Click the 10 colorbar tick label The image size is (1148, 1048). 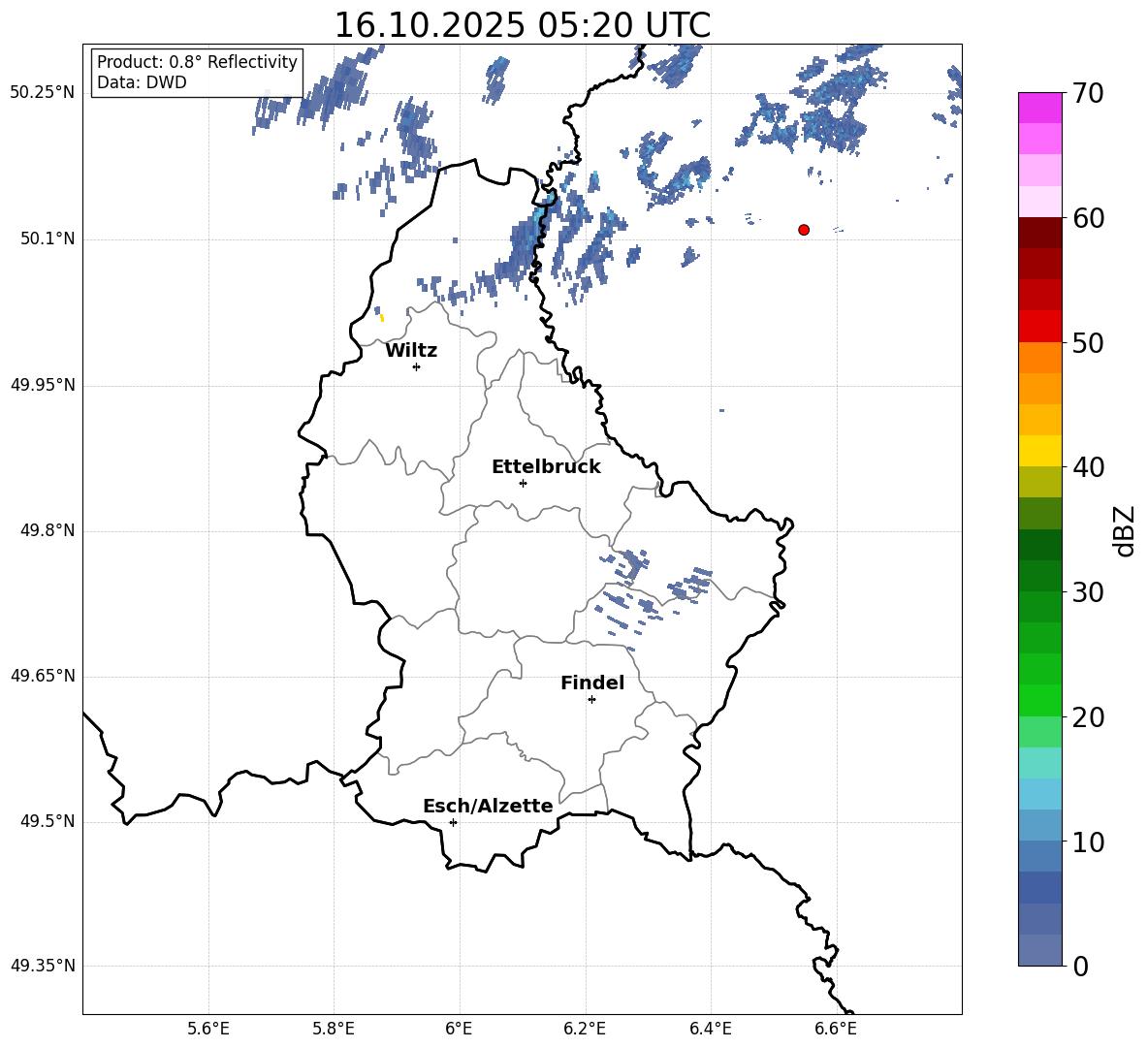(x=1088, y=842)
